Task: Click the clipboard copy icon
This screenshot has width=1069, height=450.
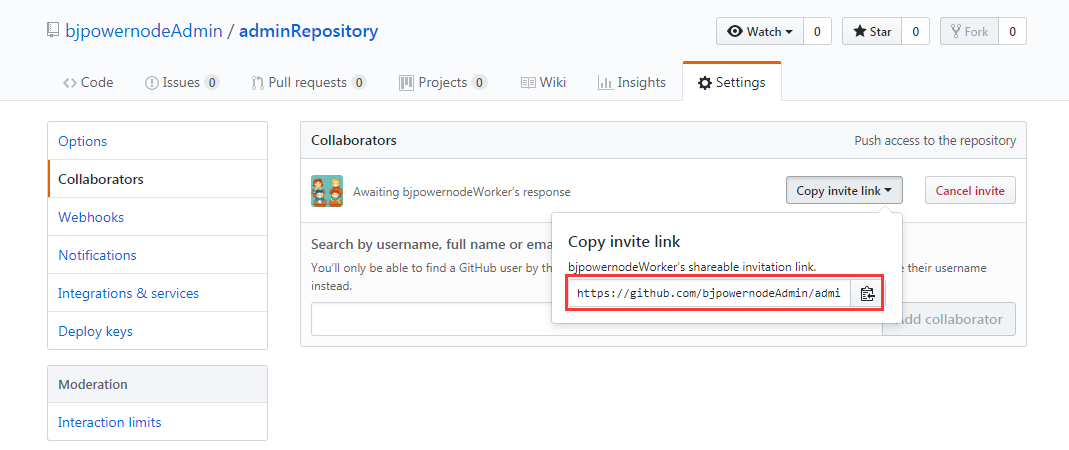Action: (867, 294)
